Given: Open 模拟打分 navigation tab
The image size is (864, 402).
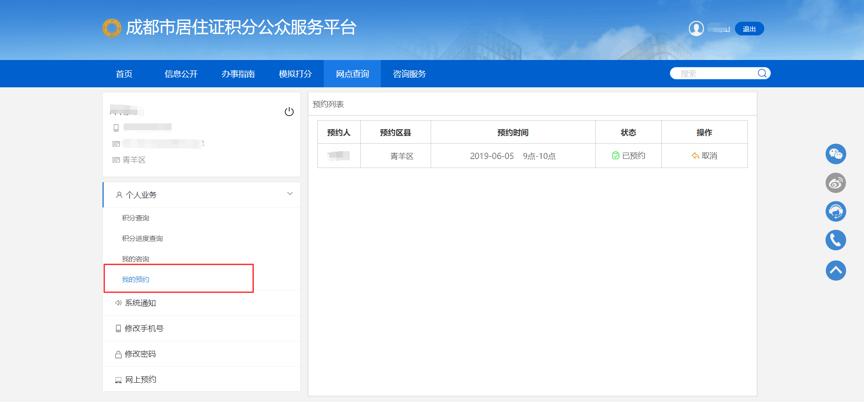Looking at the screenshot, I should 295,74.
